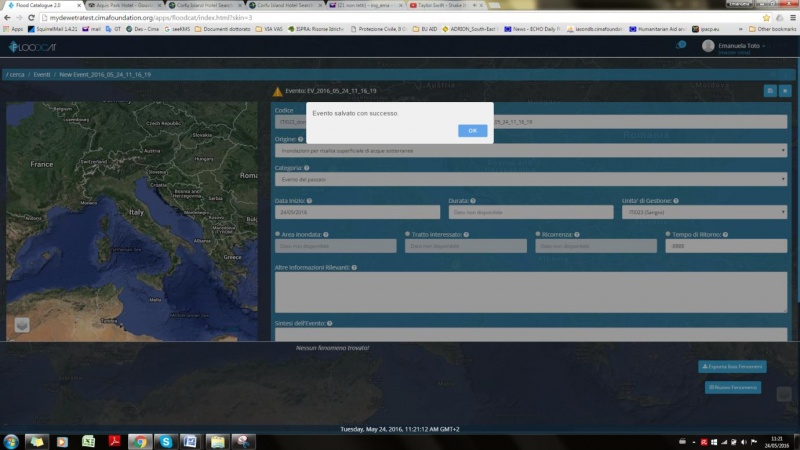Click the Tratto Interessato help icon
The width and height of the screenshot is (800, 450).
point(466,235)
